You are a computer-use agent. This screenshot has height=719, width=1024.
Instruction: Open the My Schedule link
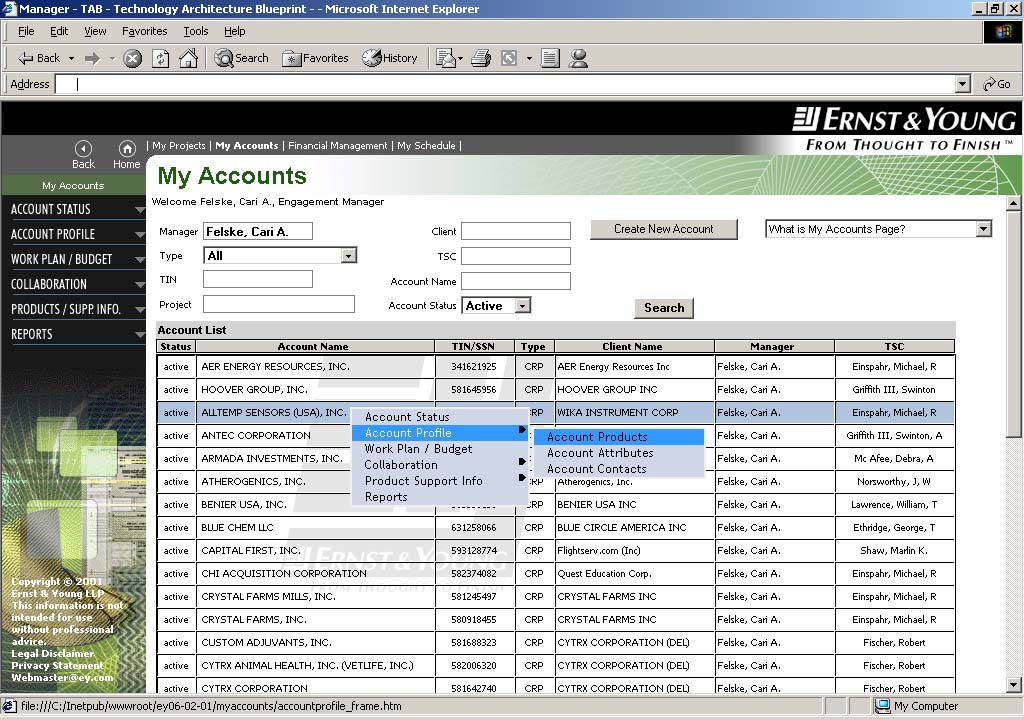pos(426,146)
